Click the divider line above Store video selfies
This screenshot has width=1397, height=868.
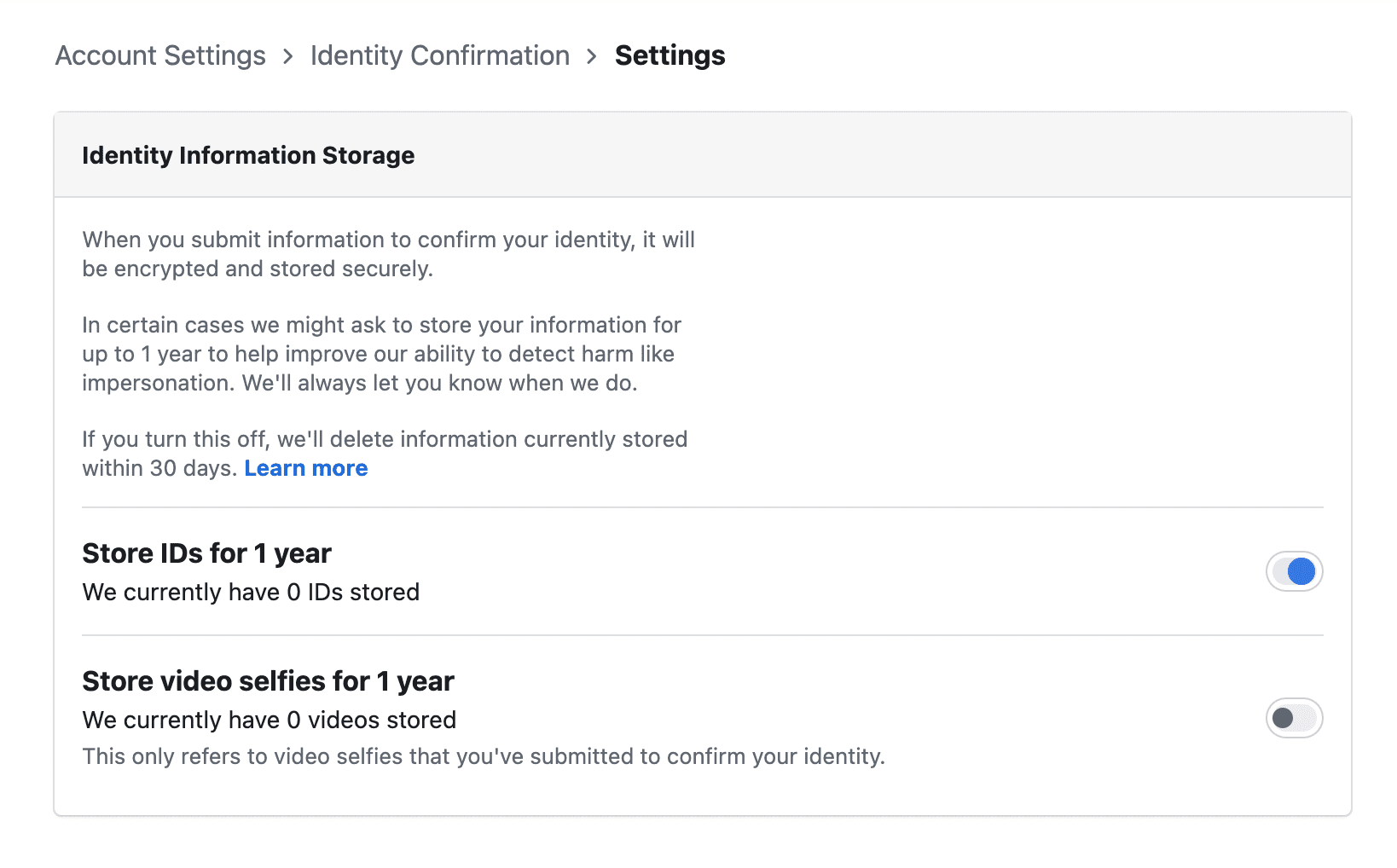[702, 635]
